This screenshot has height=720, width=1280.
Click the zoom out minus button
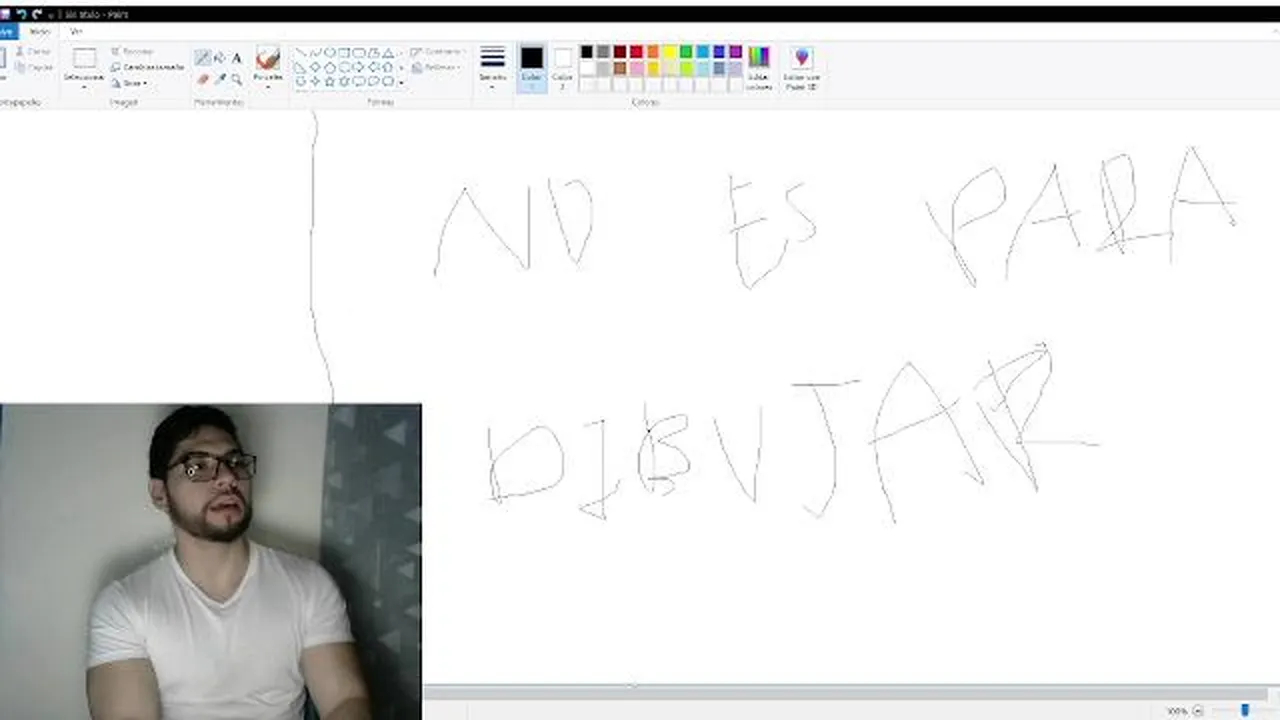coord(1198,711)
